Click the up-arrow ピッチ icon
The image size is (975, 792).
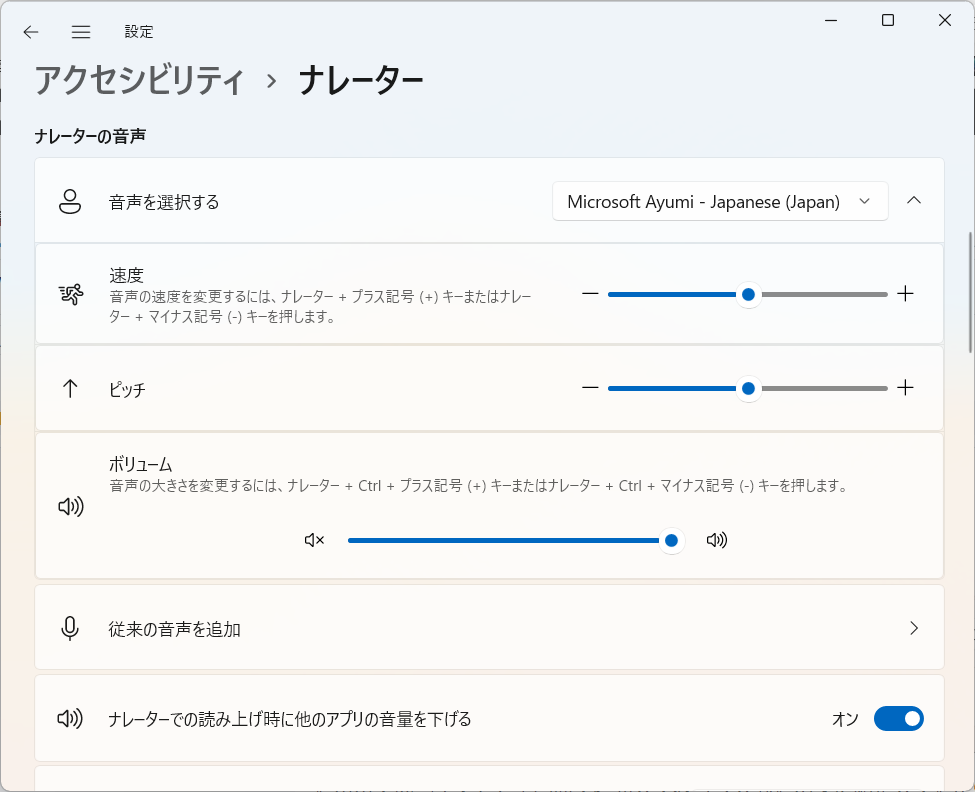tap(70, 389)
